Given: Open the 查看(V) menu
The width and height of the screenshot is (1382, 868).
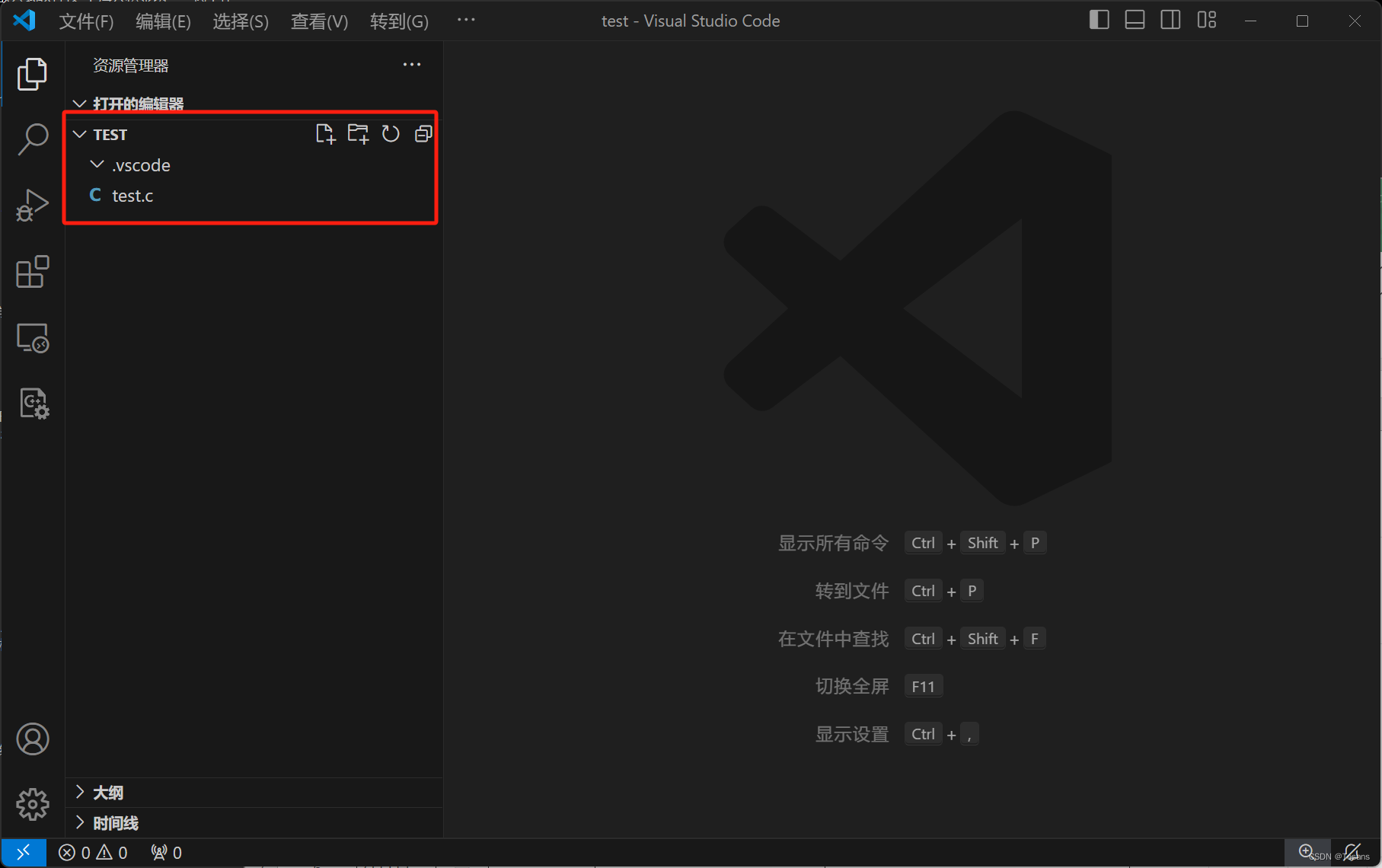Looking at the screenshot, I should click(319, 21).
